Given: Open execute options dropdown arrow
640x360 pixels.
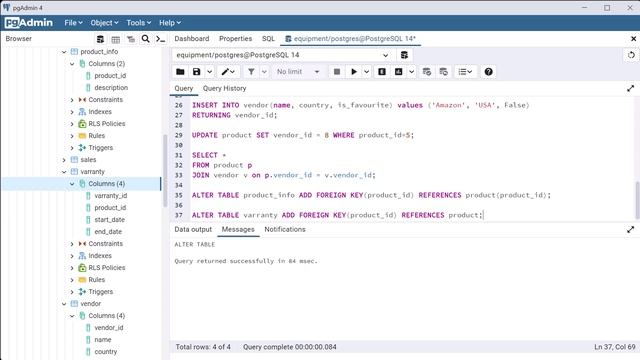Looking at the screenshot, I should click(x=367, y=72).
